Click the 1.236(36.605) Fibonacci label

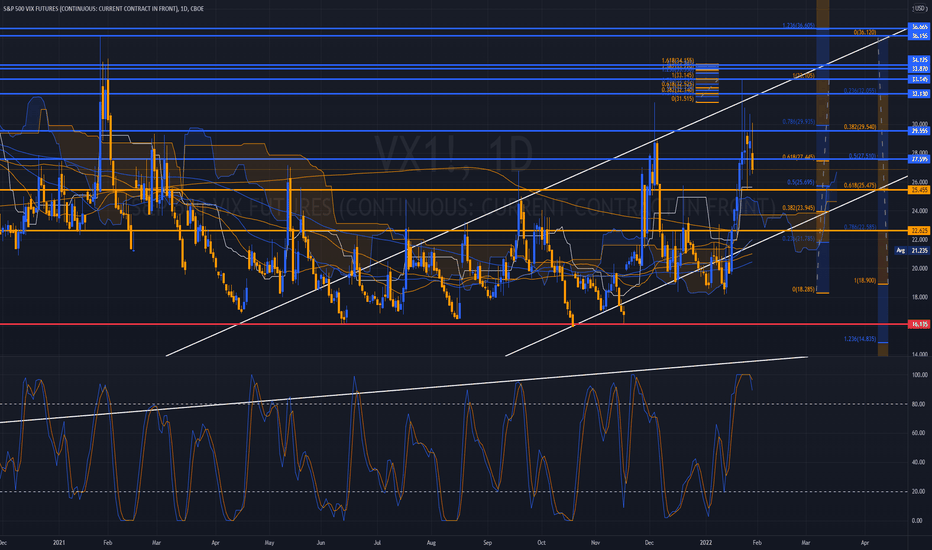798,26
